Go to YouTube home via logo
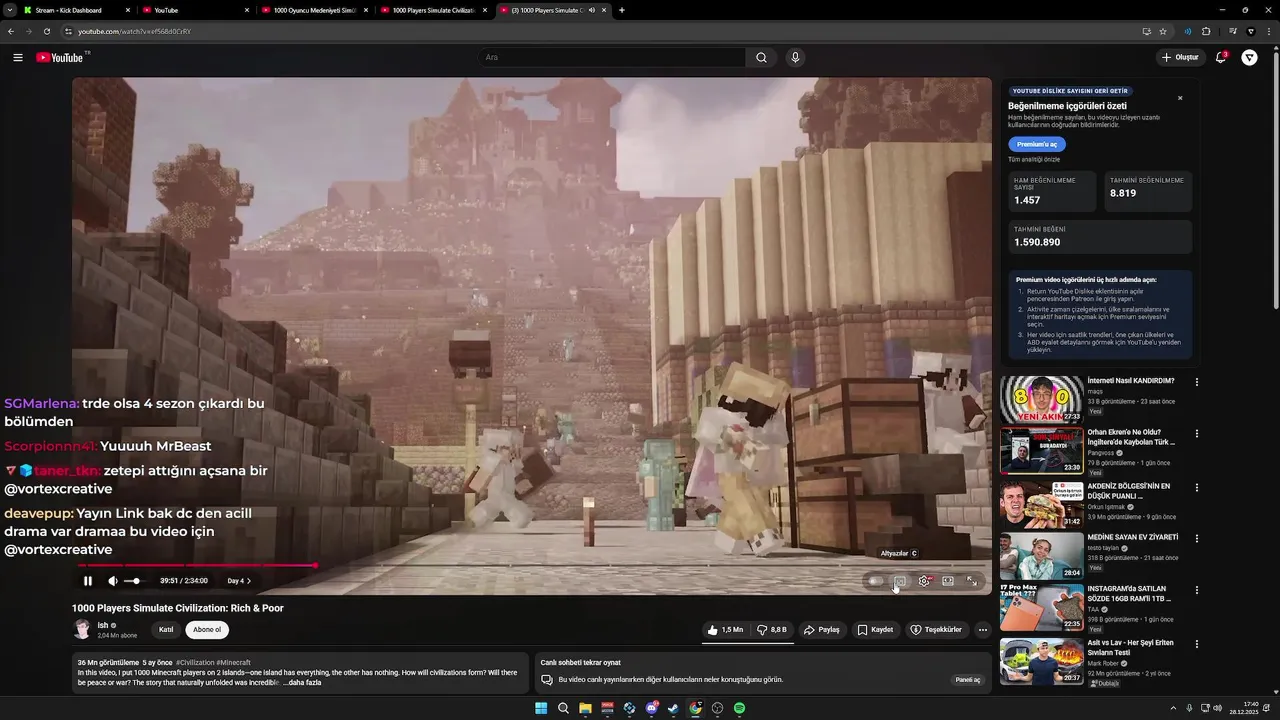The image size is (1280, 720). coord(60,57)
